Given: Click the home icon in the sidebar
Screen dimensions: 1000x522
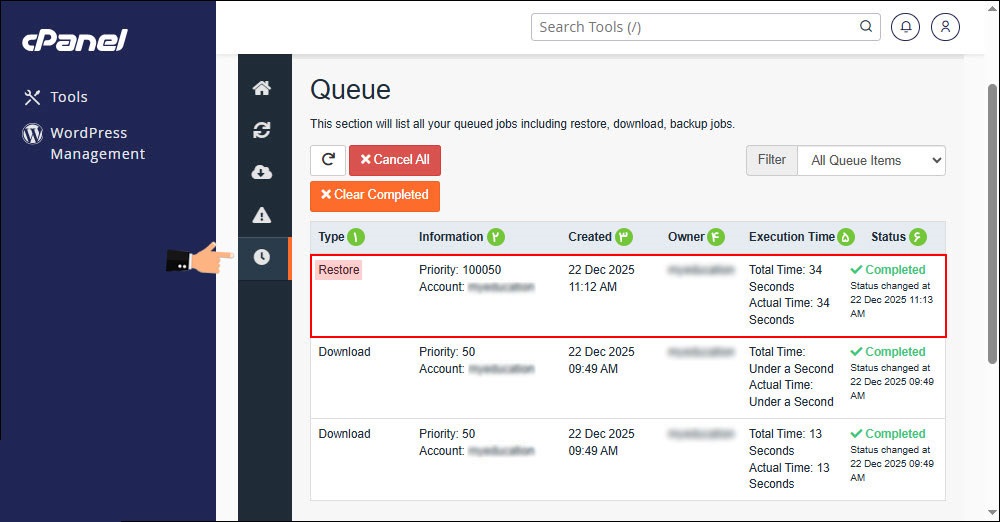Looking at the screenshot, I should [262, 88].
